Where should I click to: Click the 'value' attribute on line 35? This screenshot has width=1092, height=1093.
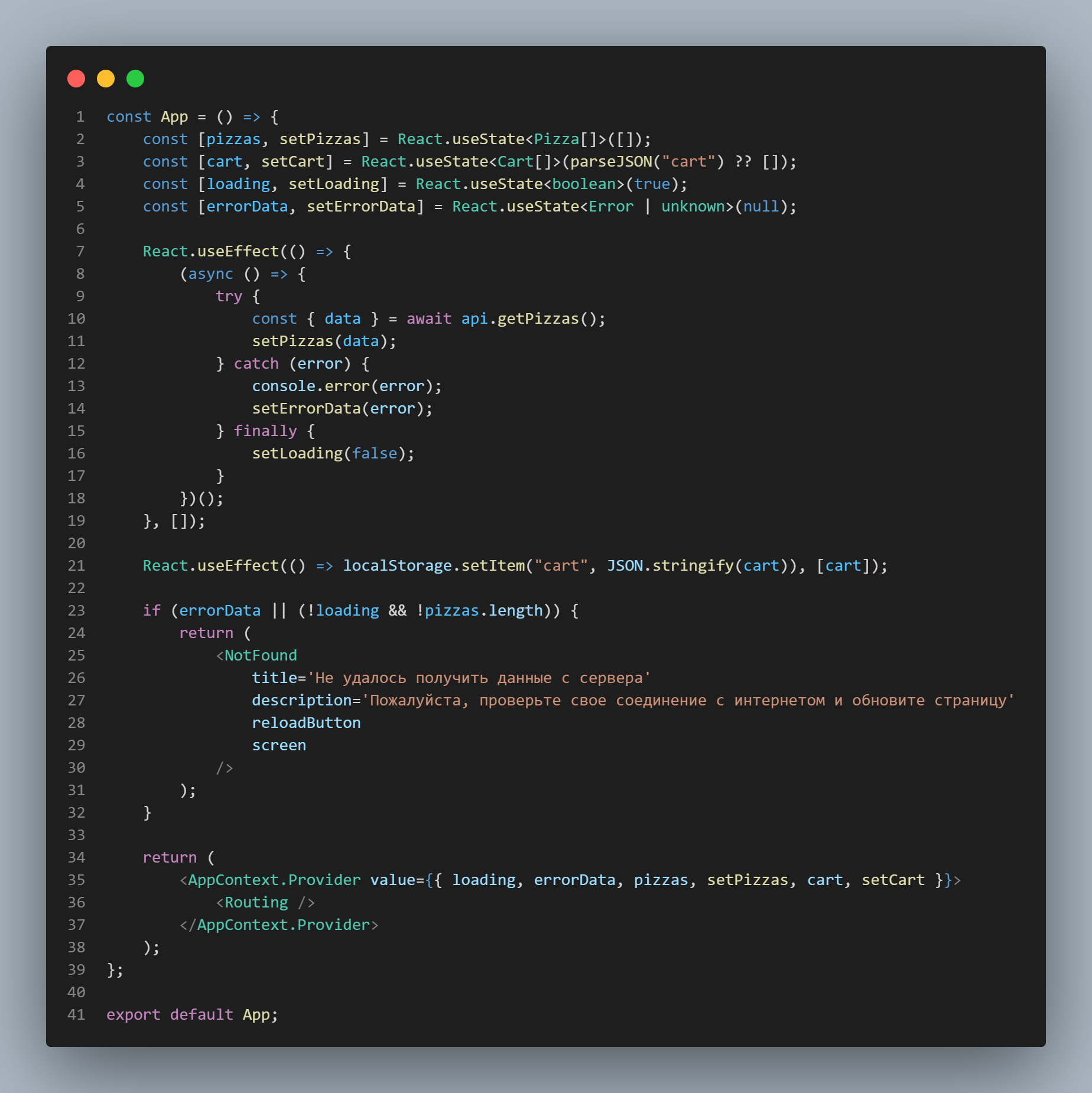[393, 880]
